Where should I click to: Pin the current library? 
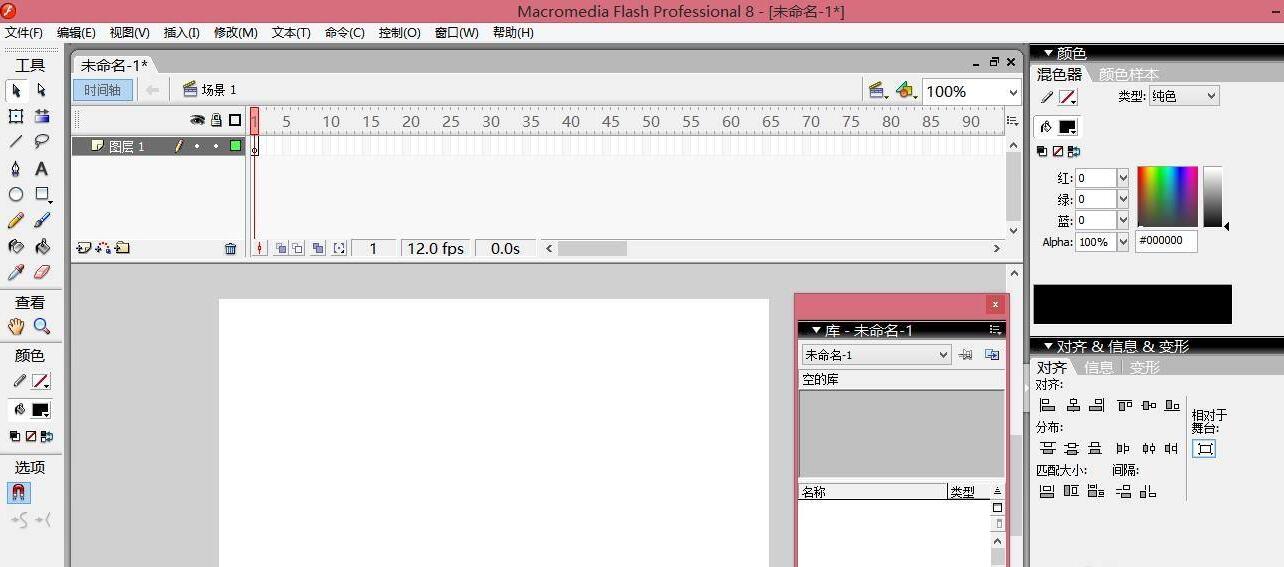coord(966,355)
